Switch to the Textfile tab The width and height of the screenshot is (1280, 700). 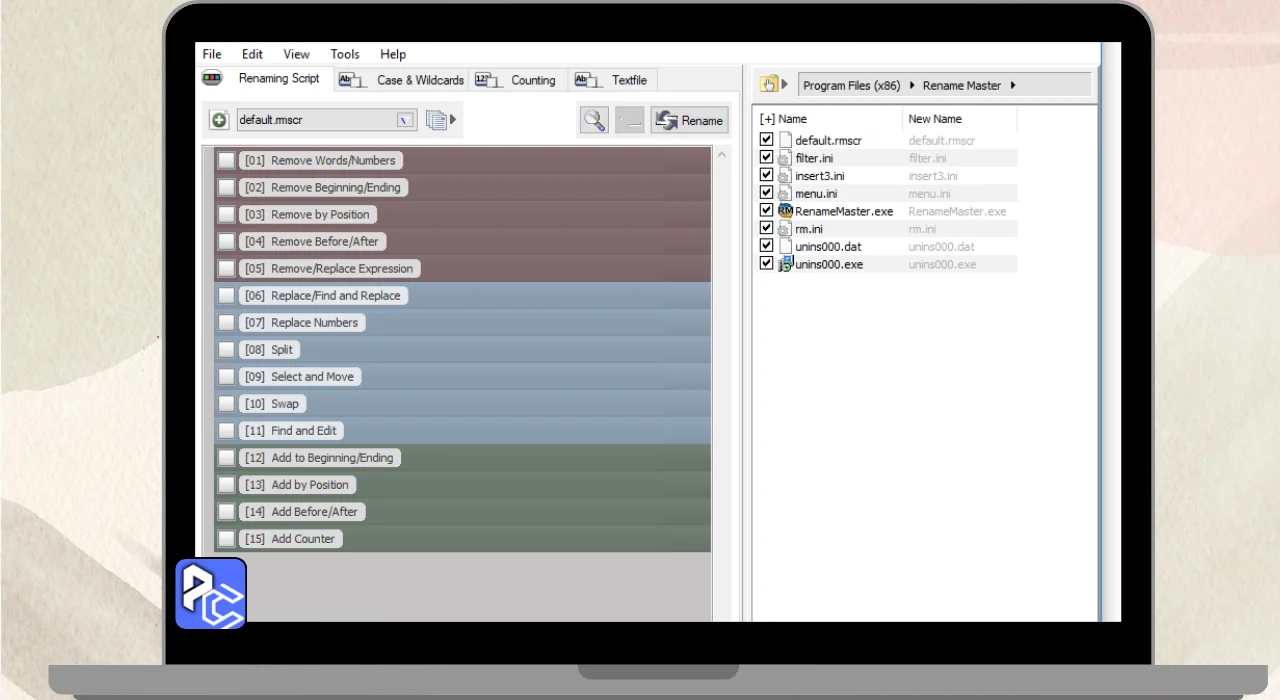pos(612,80)
